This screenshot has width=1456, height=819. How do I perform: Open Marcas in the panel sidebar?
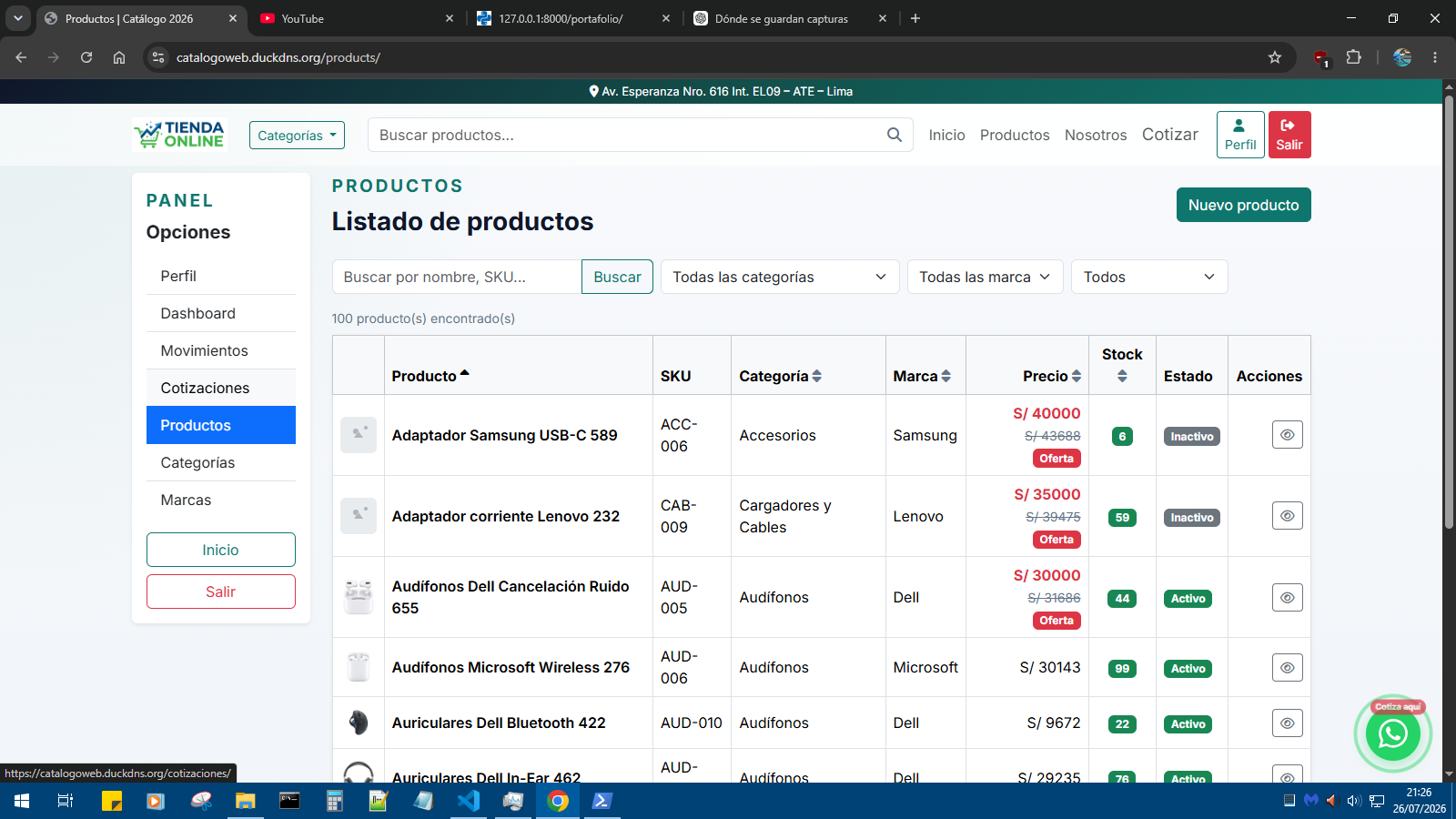pos(221,500)
